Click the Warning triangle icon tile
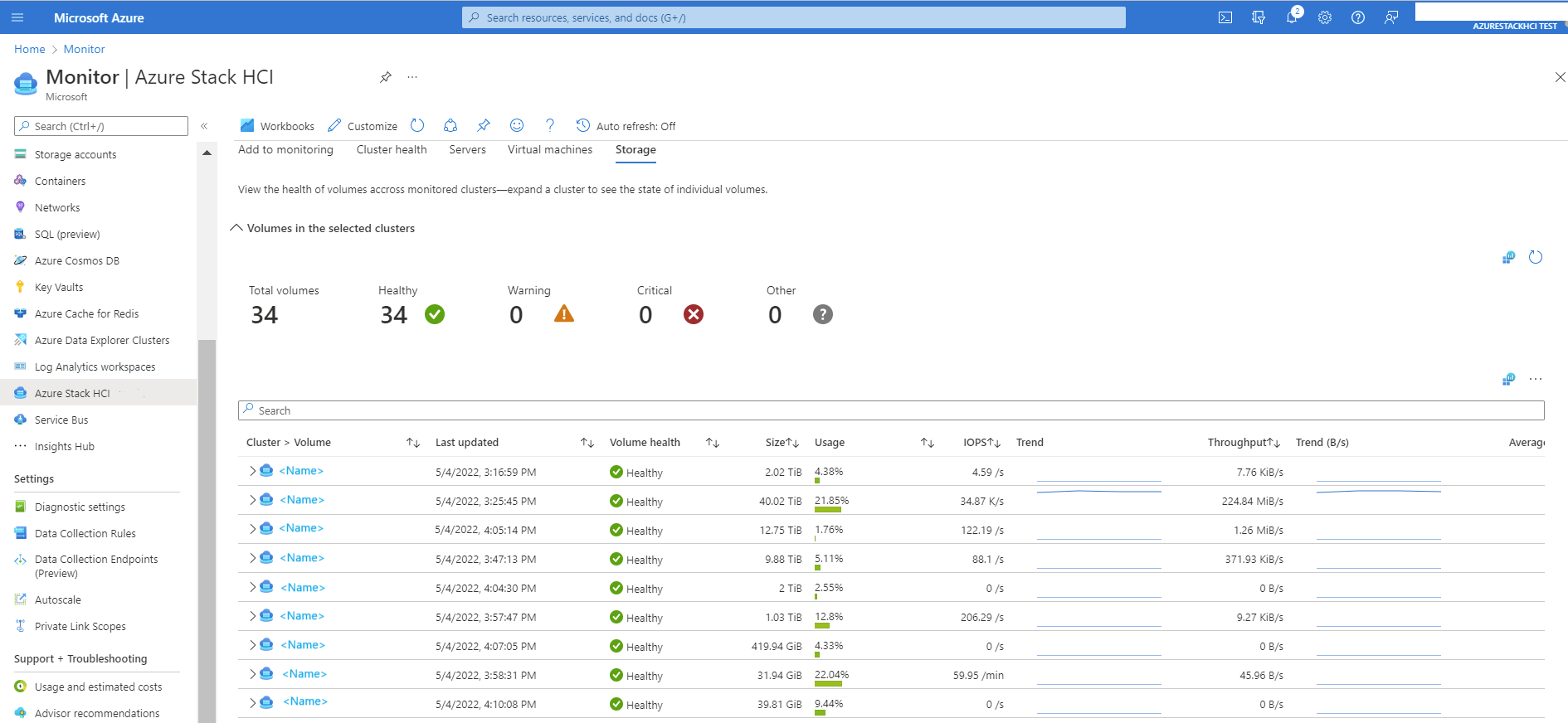The width and height of the screenshot is (1568, 723). coord(564,313)
